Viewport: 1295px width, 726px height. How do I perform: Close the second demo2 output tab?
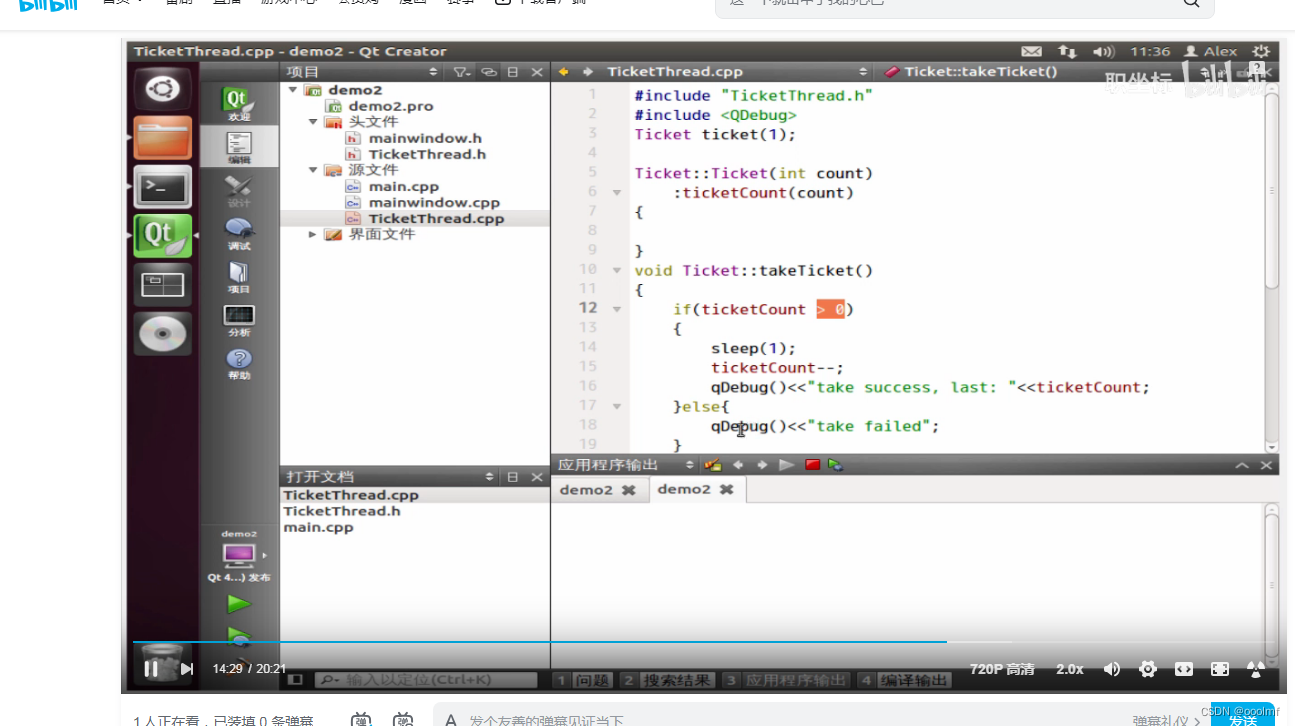(727, 489)
